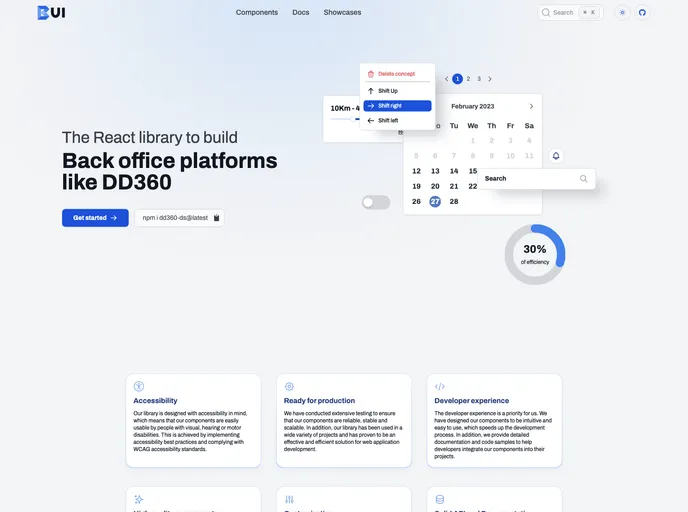Click the Ready for production gear icon
Image resolution: width=688 pixels, height=512 pixels.
tap(289, 386)
